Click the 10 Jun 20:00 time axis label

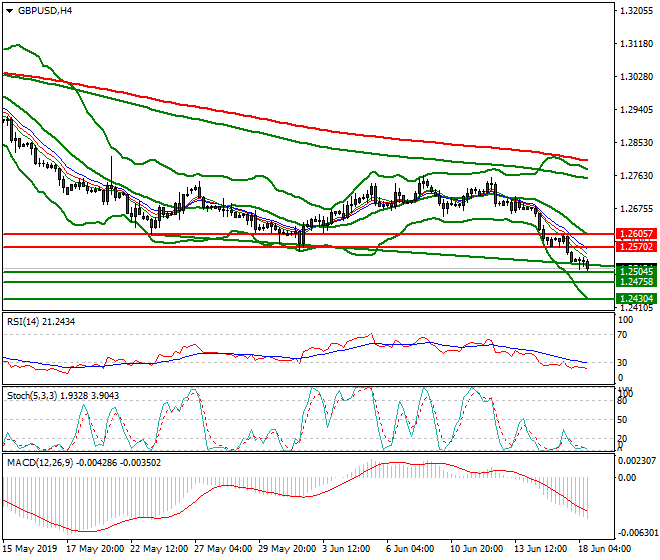click(x=476, y=549)
